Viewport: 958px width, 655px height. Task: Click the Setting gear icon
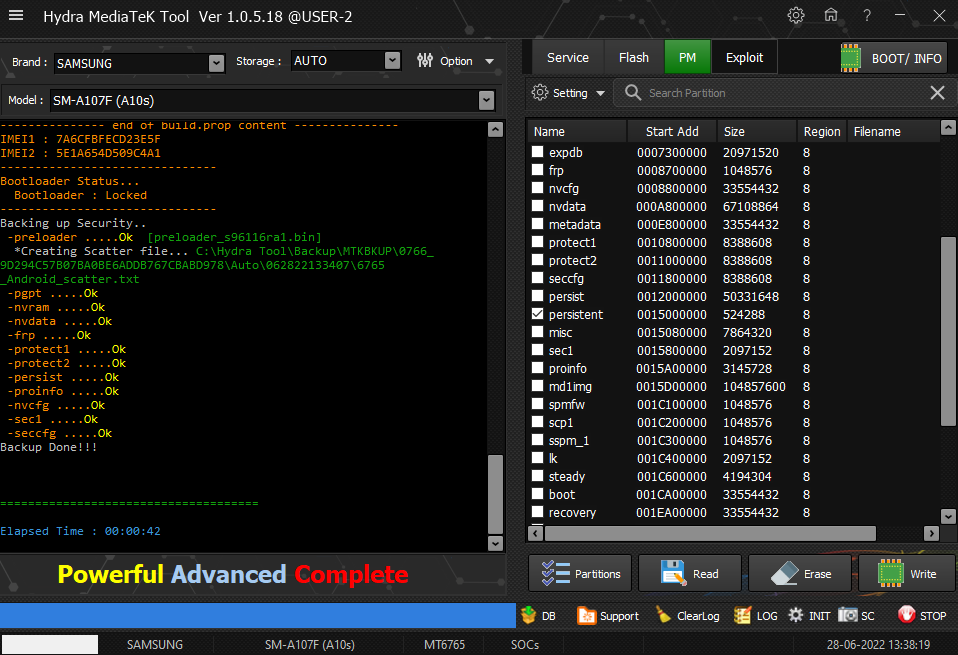[539, 92]
